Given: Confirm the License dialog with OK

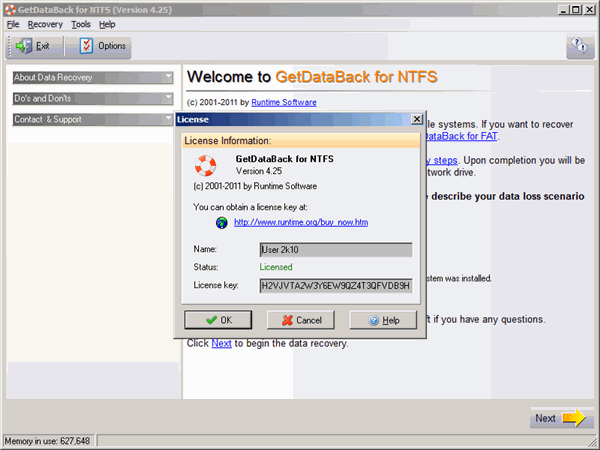Looking at the screenshot, I should 218,320.
